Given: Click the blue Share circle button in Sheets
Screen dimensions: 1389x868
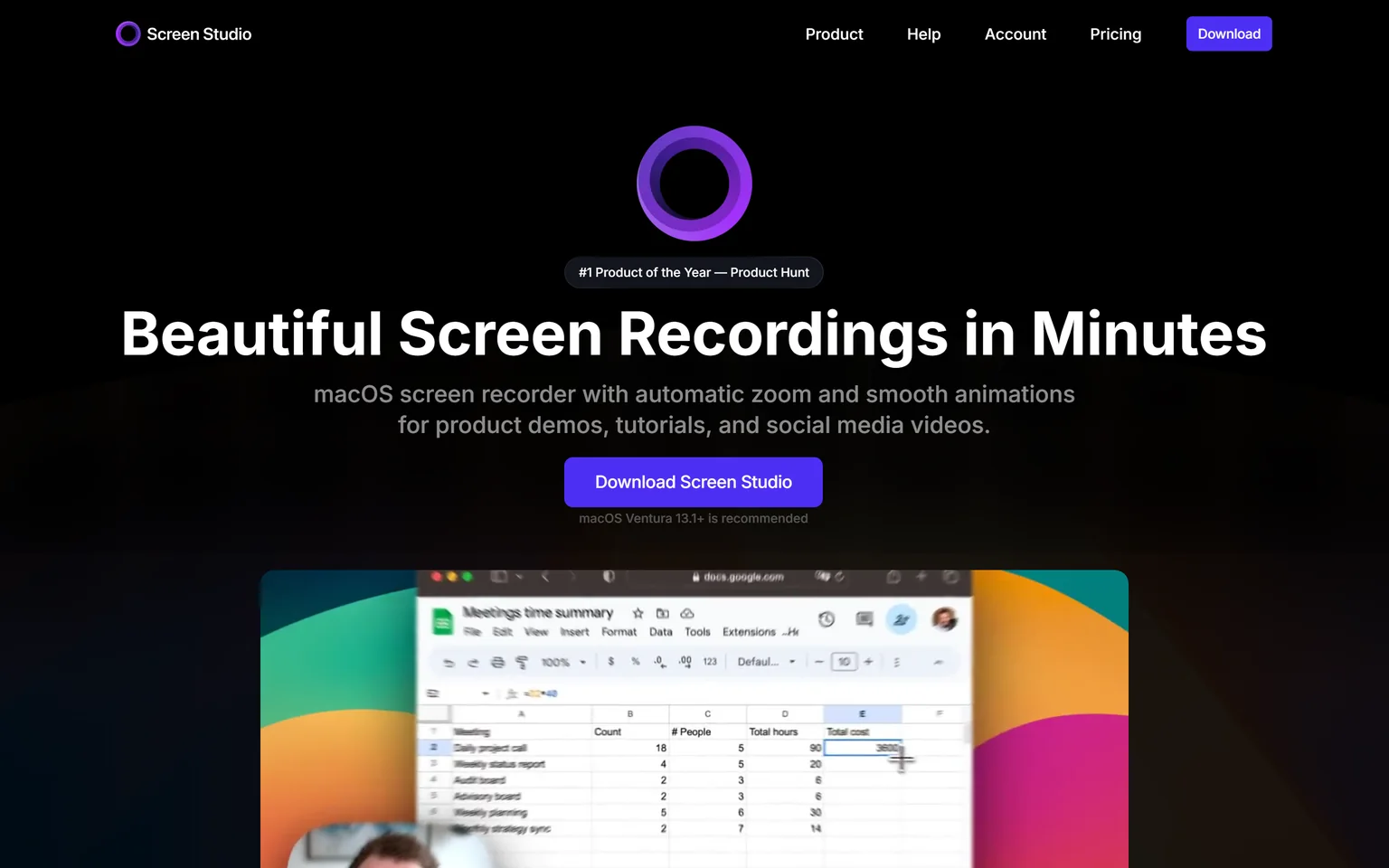Looking at the screenshot, I should click(901, 619).
